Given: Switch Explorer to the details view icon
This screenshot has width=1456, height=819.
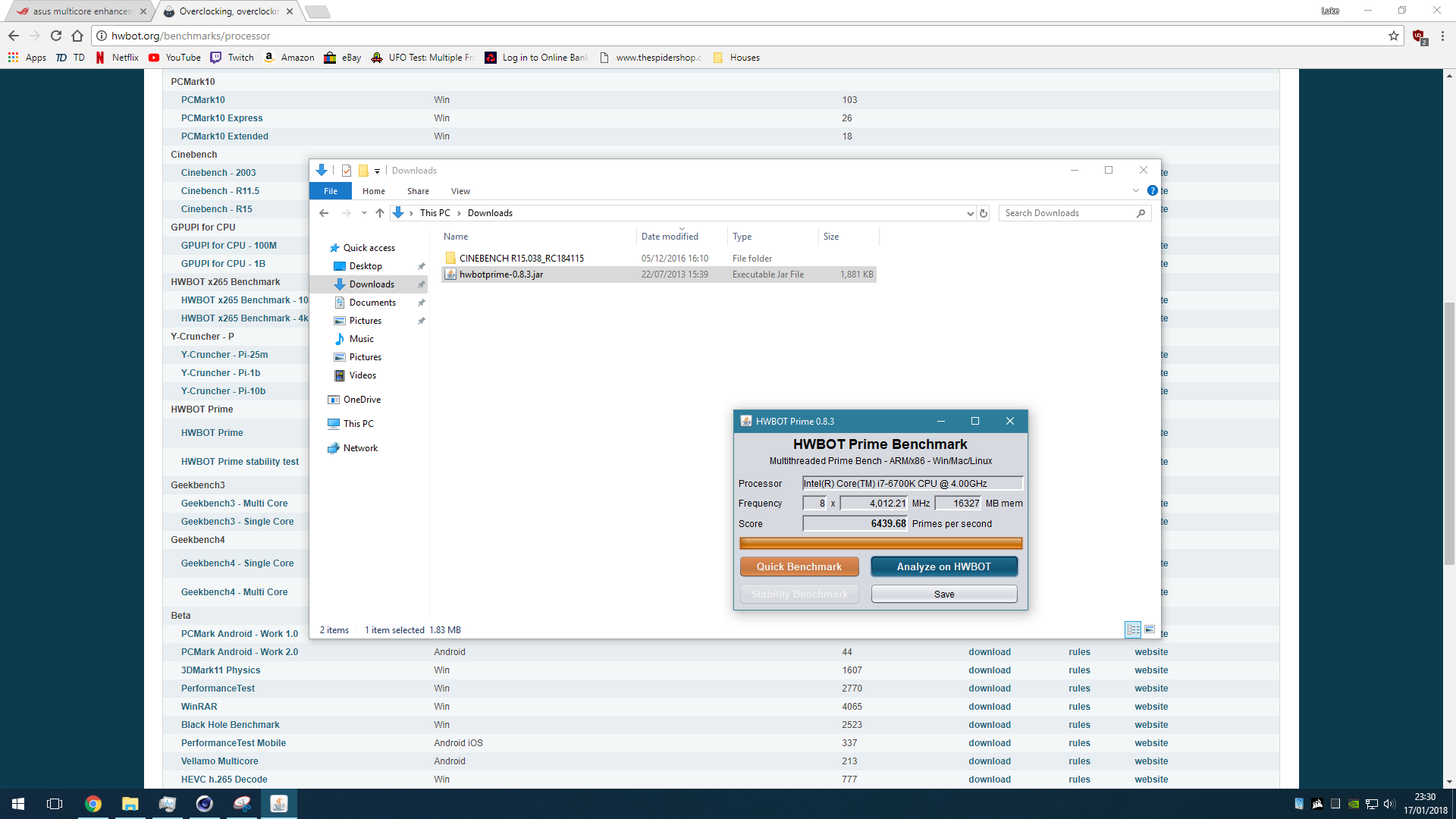Looking at the screenshot, I should point(1133,629).
